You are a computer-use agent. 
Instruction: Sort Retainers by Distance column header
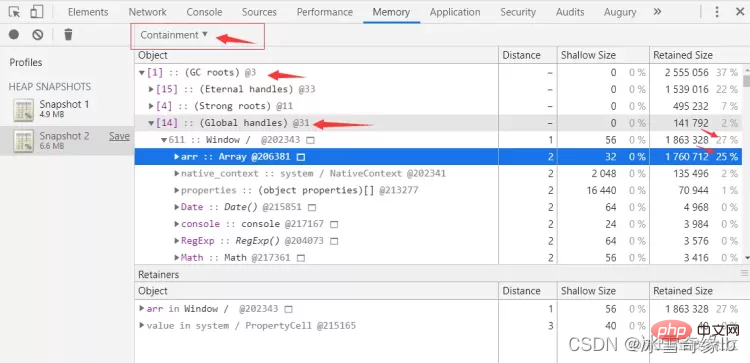[528, 291]
